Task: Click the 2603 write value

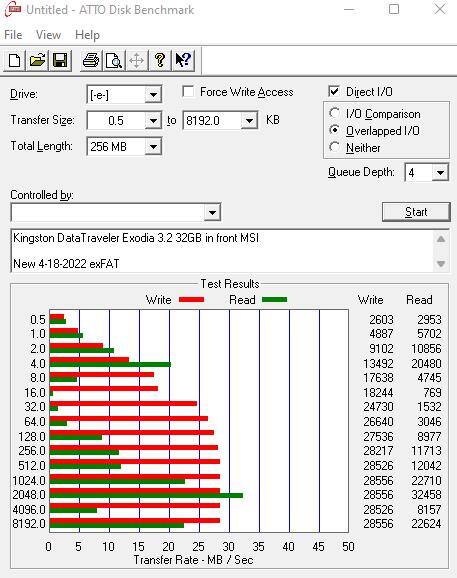Action: 381,320
